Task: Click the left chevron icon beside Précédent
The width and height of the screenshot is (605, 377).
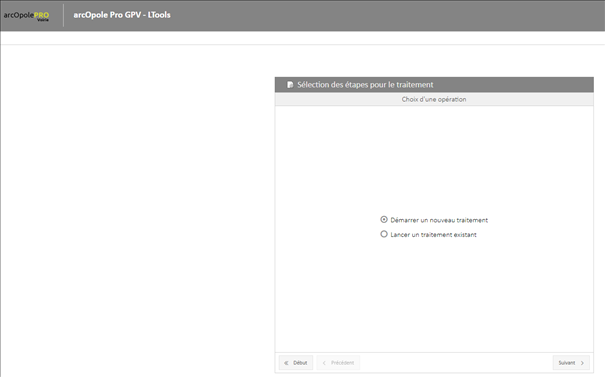Action: pos(324,363)
